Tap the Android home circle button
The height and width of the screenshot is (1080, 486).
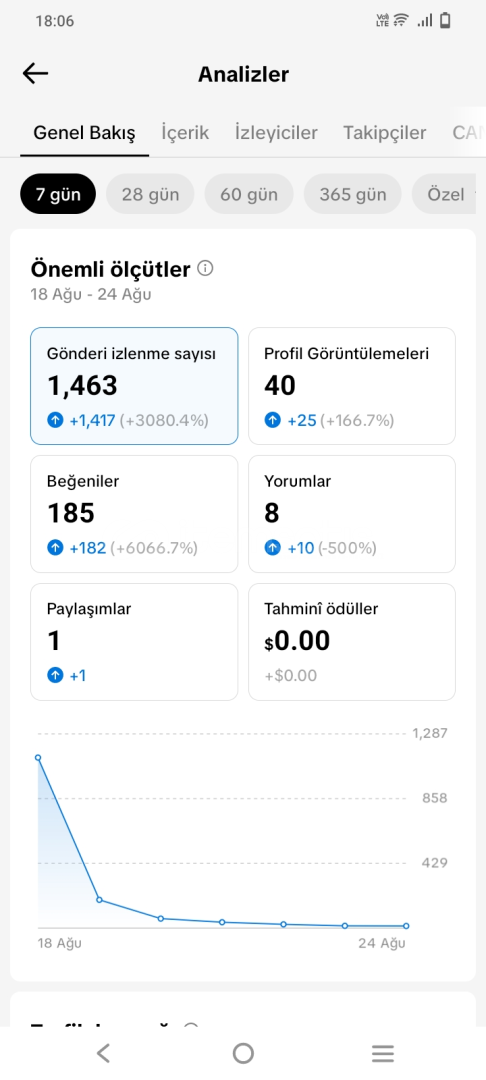[243, 1052]
